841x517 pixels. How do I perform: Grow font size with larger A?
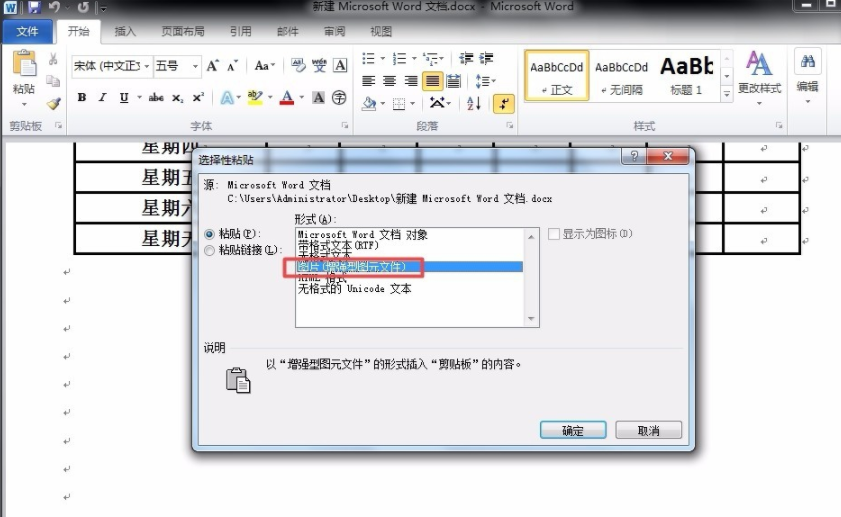(x=213, y=65)
